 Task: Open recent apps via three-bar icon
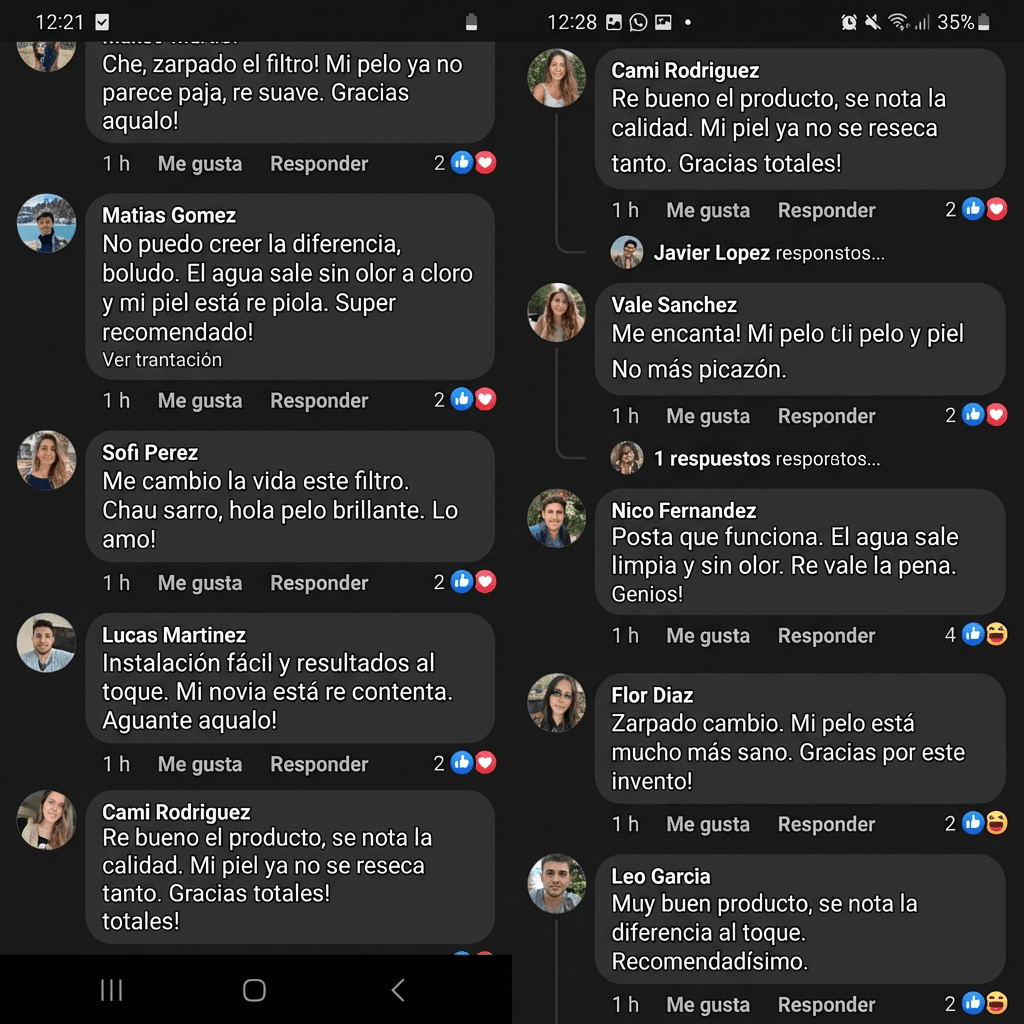[x=112, y=990]
